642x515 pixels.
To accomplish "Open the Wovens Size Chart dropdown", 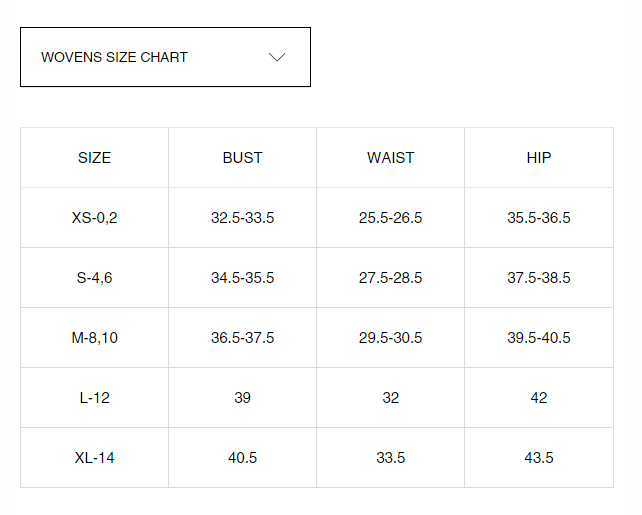I will coord(165,57).
